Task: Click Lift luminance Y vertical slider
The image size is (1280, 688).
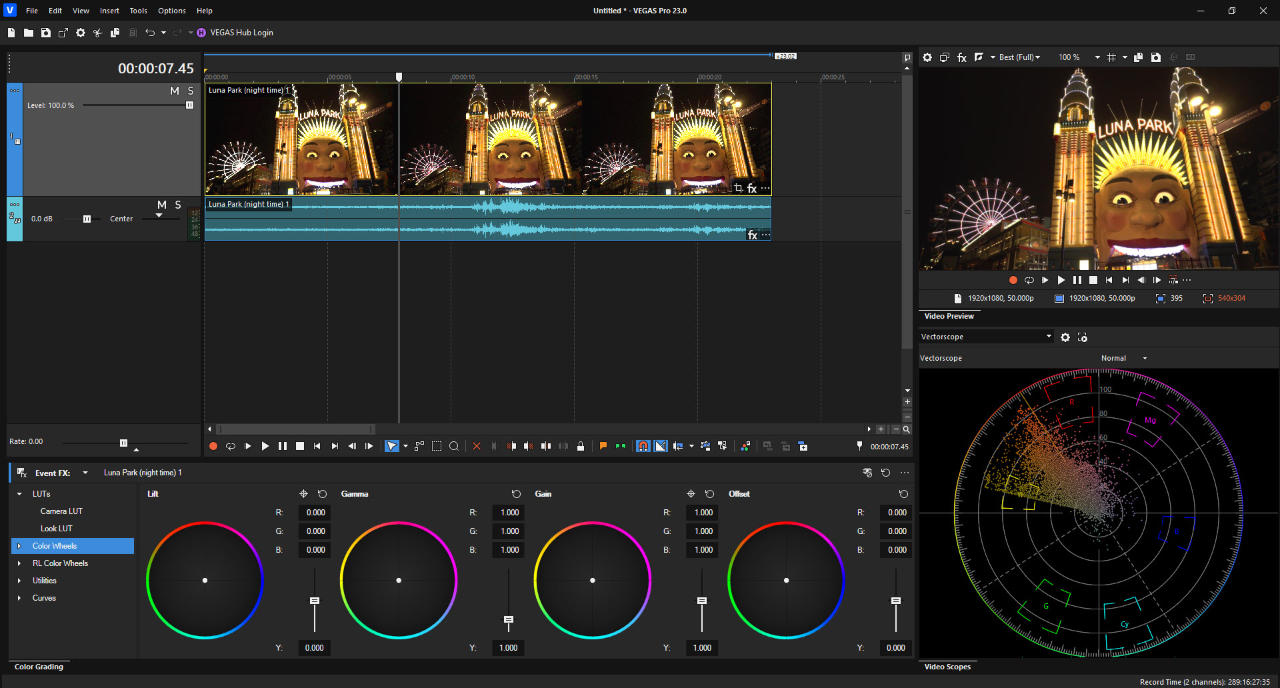Action: (314, 600)
